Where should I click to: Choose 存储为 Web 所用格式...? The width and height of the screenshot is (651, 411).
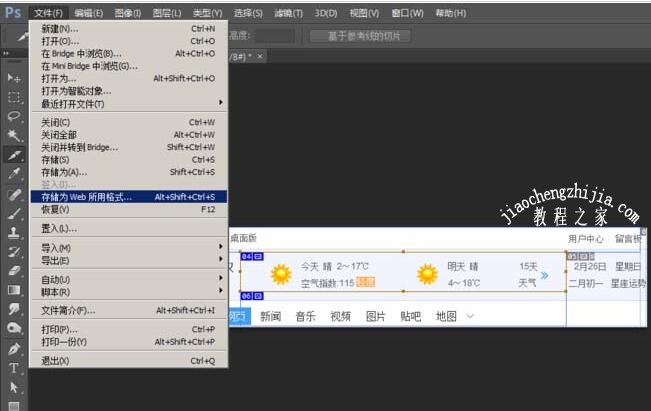[129, 197]
